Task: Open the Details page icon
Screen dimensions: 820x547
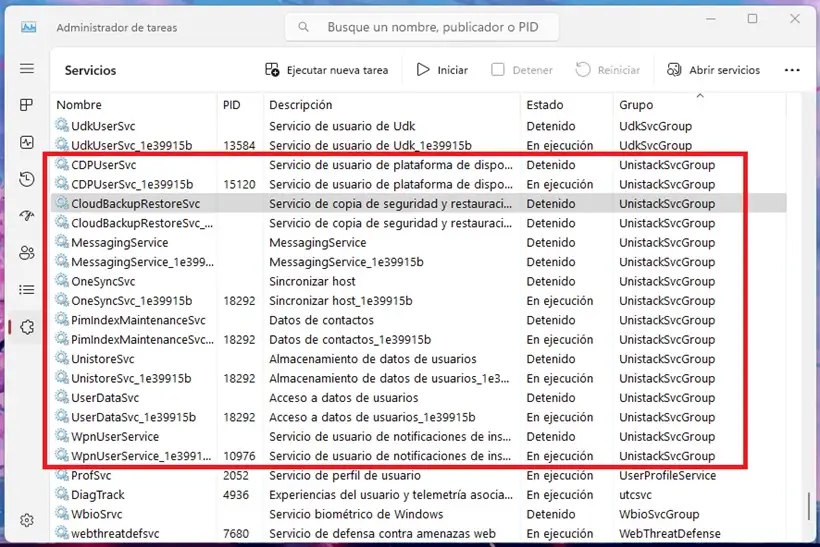Action: click(x=27, y=290)
